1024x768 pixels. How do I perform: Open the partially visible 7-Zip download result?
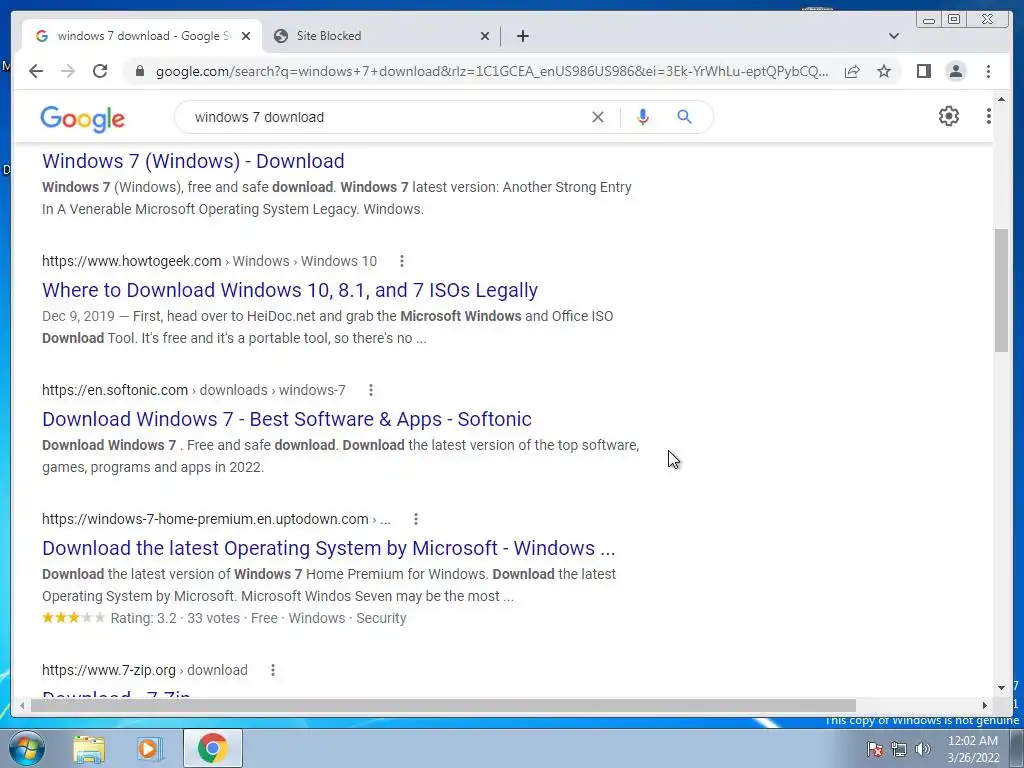click(116, 694)
